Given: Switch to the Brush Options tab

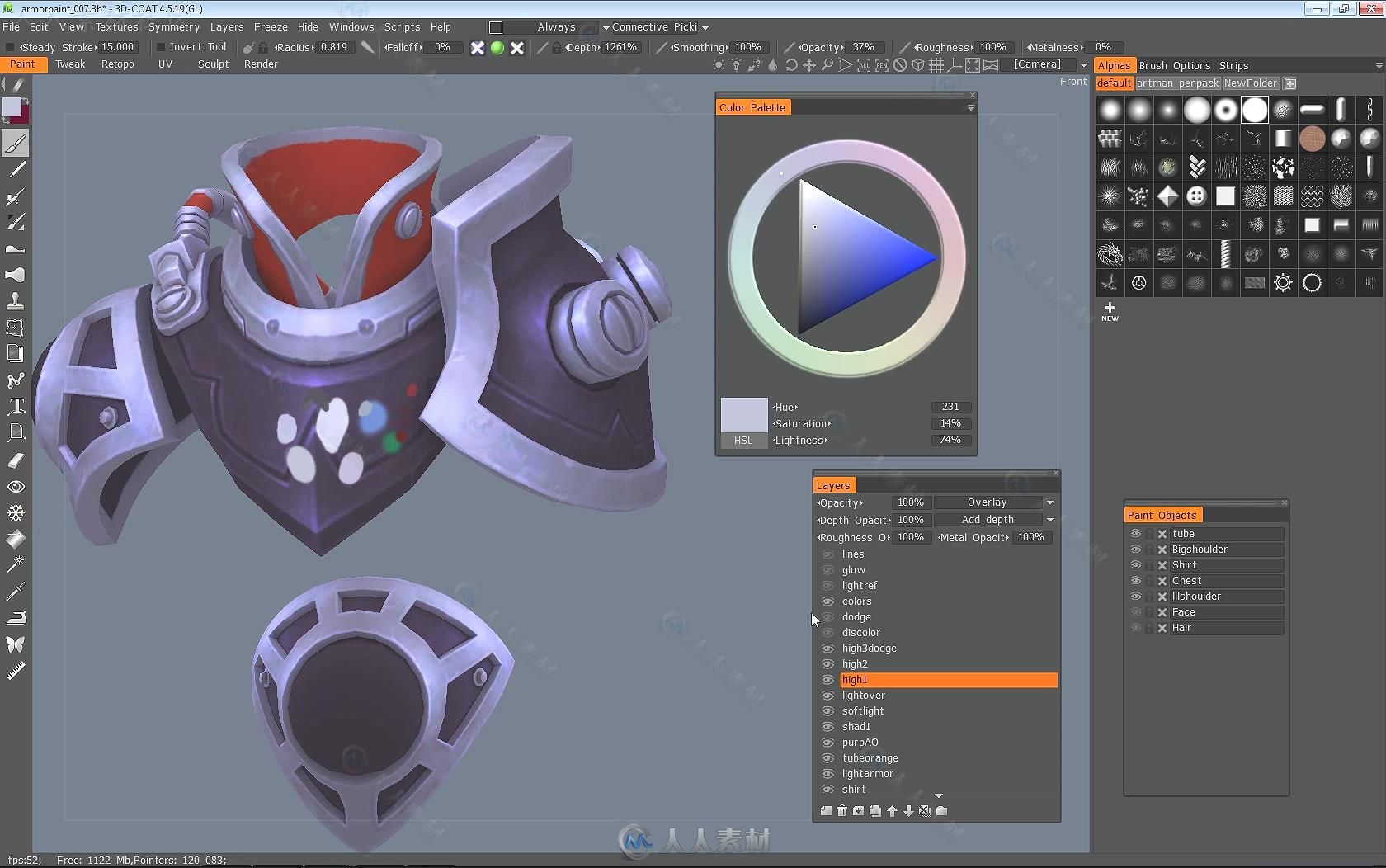Looking at the screenshot, I should point(1175,66).
